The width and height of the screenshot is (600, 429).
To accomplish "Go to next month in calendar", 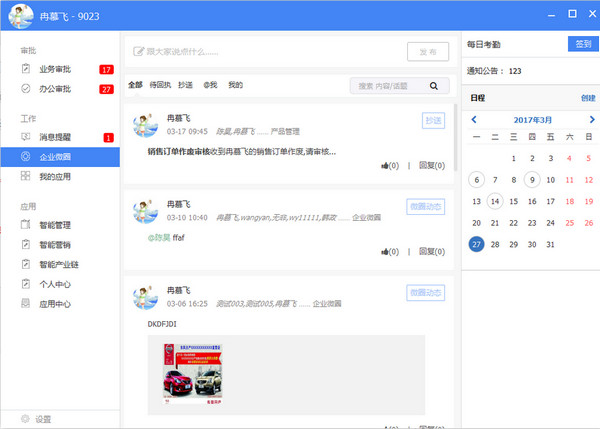I will coord(592,119).
